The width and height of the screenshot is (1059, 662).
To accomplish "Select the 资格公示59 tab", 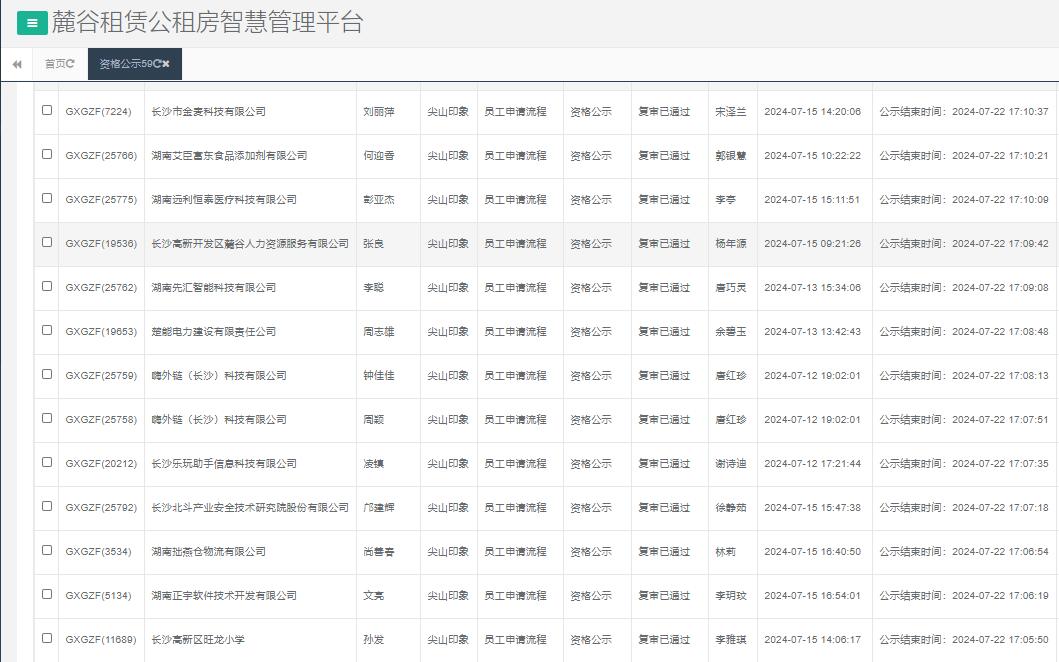I will (125, 64).
